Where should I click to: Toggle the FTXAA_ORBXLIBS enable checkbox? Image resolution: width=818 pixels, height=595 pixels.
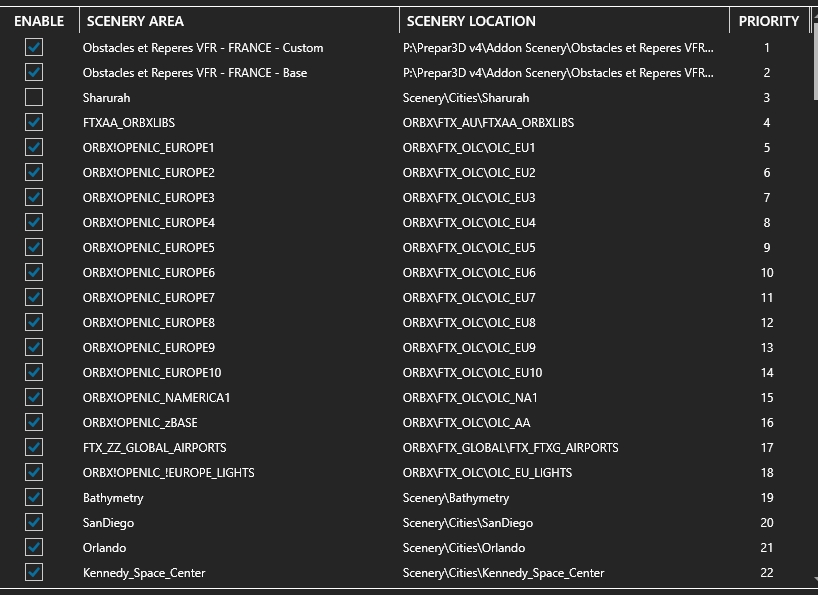(34, 123)
